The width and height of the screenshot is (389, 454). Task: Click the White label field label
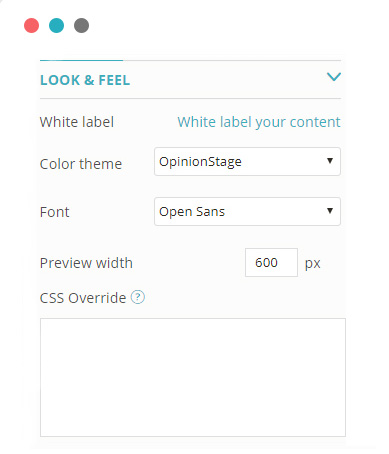[x=77, y=122]
